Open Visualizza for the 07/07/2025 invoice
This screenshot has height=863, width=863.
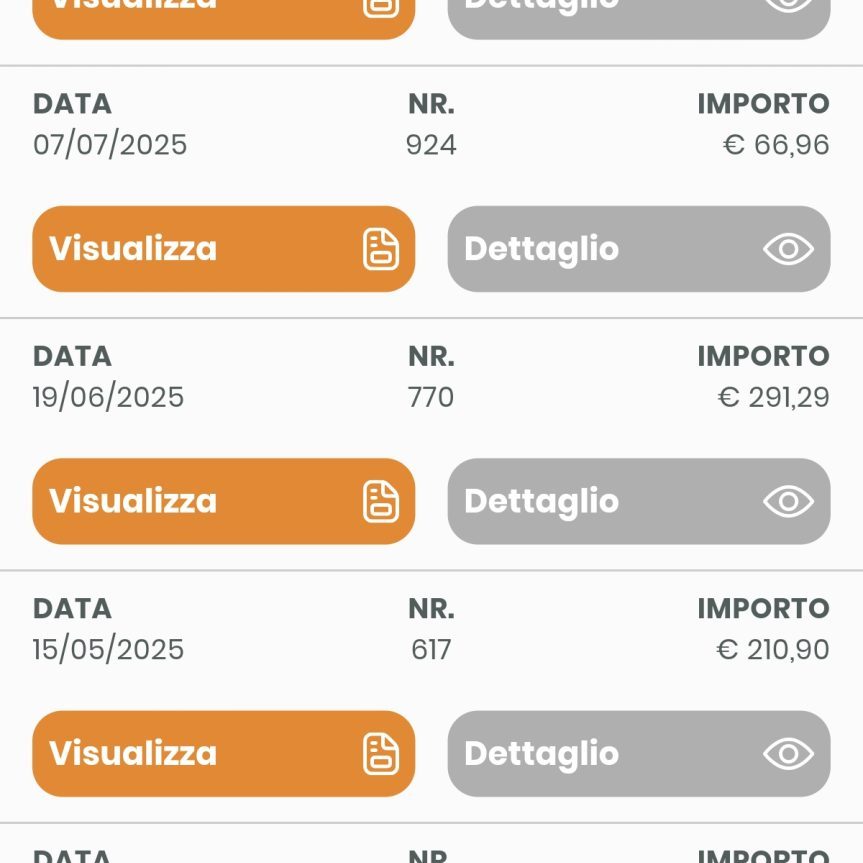tap(133, 249)
